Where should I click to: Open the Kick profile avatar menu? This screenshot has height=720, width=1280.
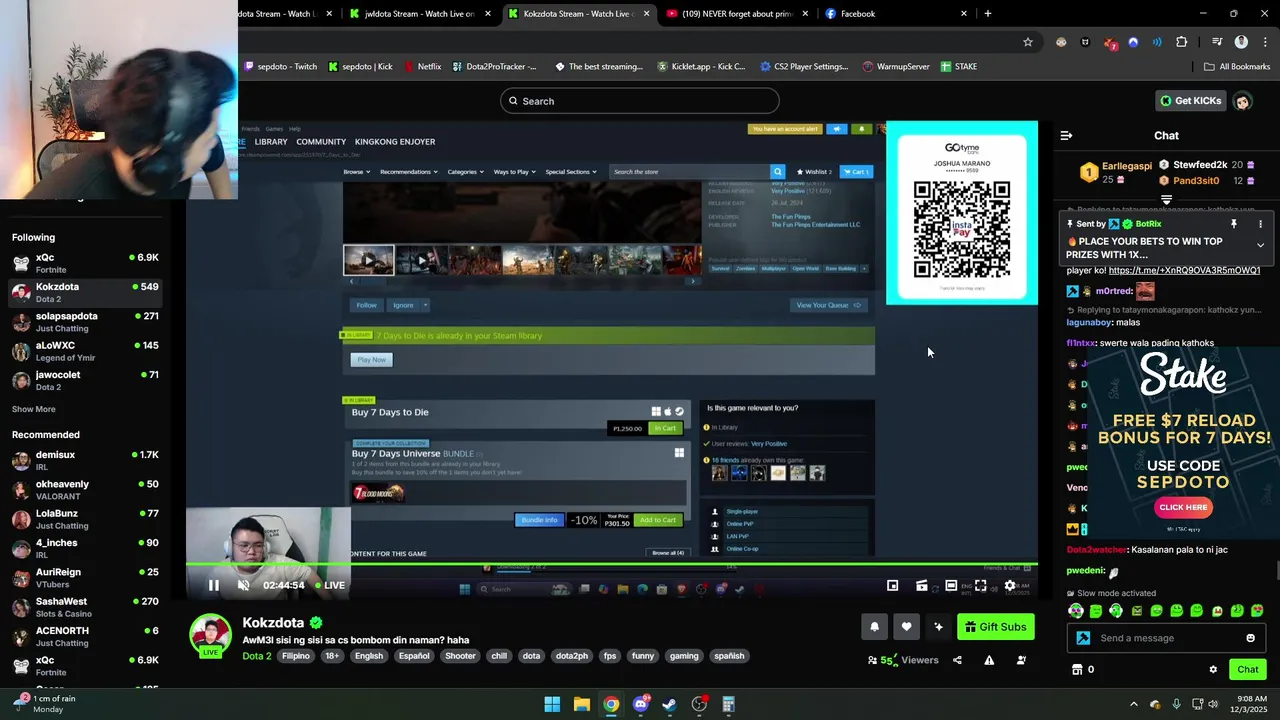click(1242, 101)
